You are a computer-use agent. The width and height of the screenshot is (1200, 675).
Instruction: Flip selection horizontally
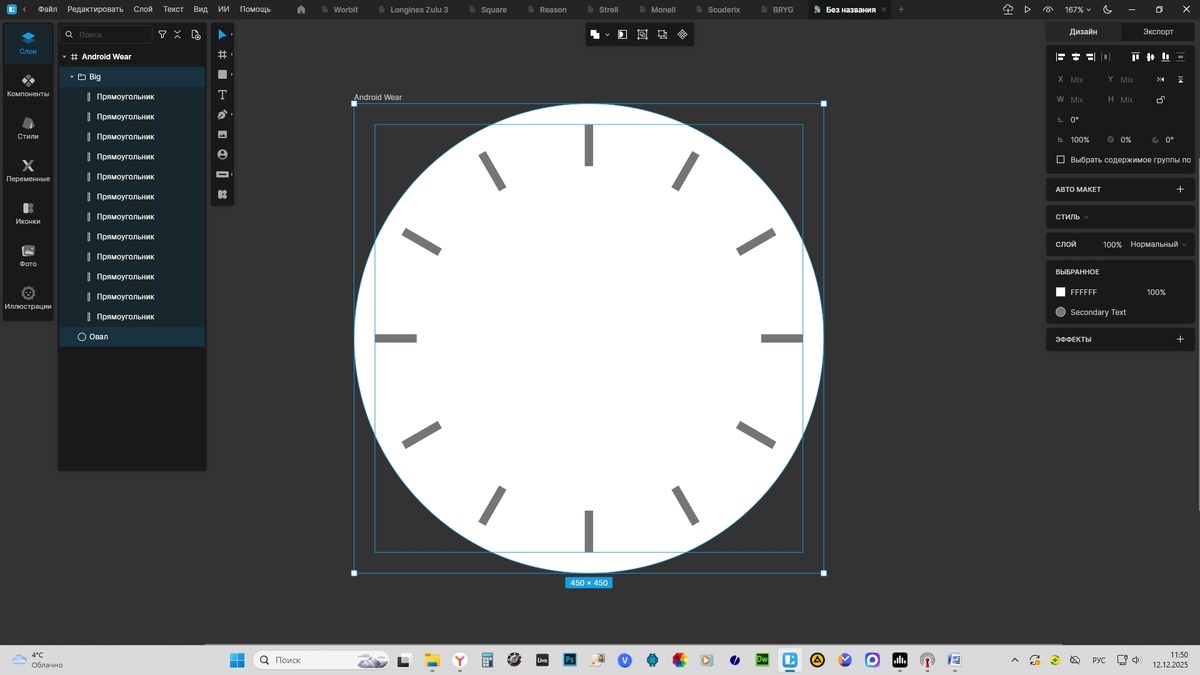pyautogui.click(x=1160, y=79)
